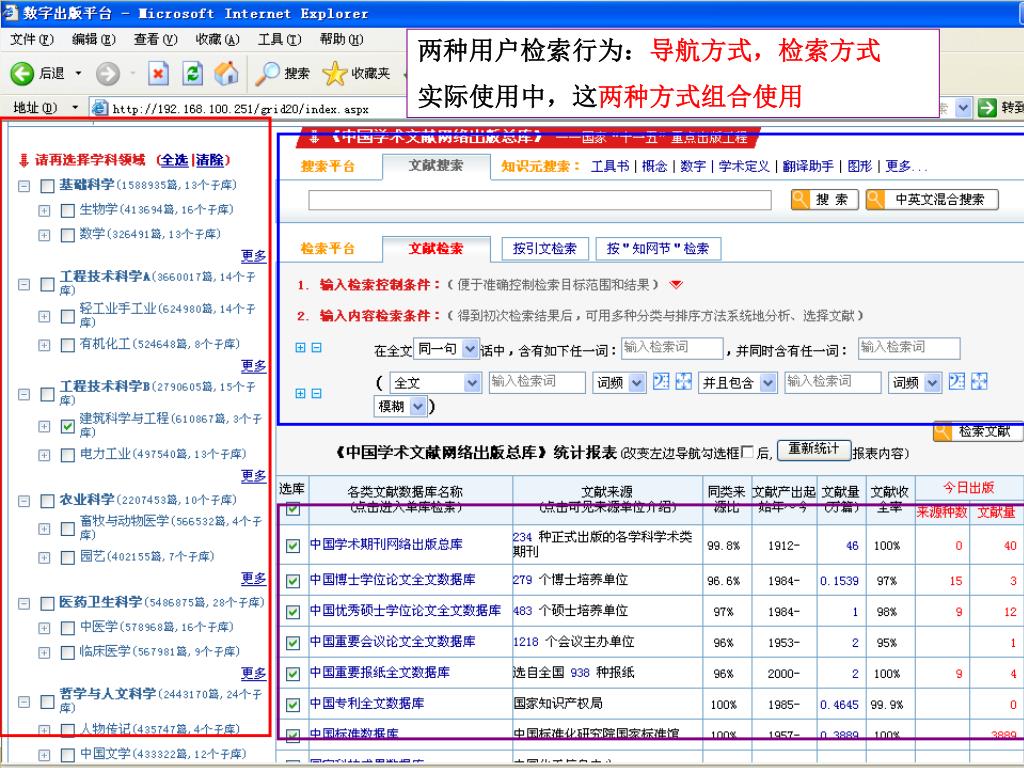Check the 农业科学 checkbox
Screen dimensions: 1024x768
pos(47,501)
